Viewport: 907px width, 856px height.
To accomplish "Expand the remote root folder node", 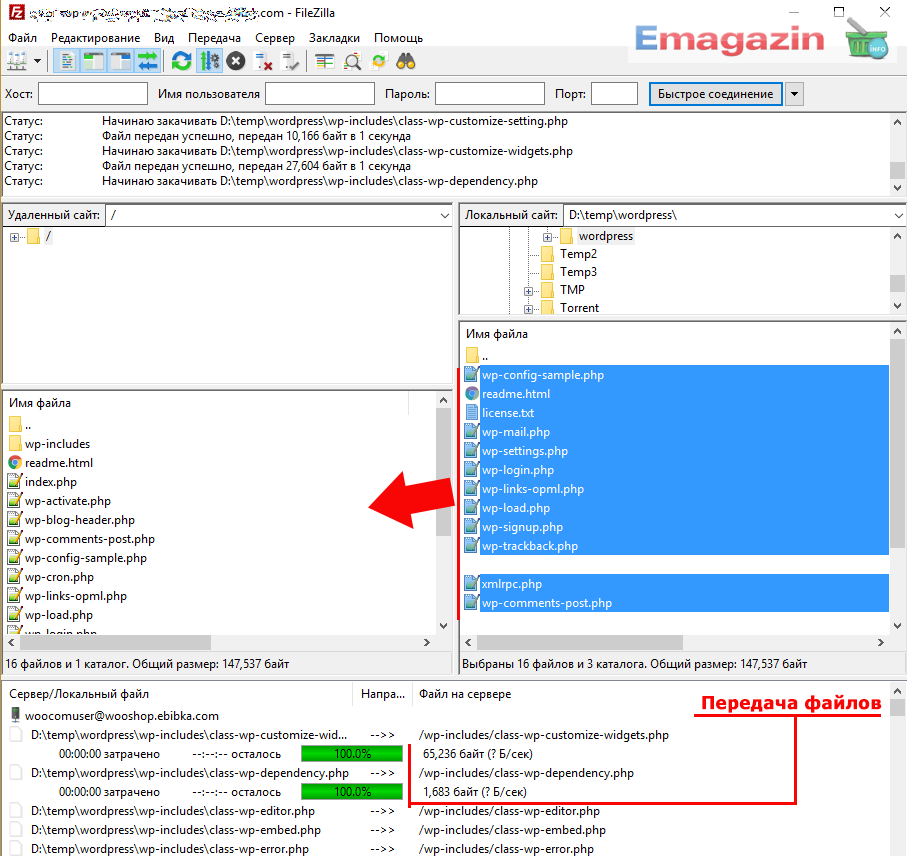I will pos(14,237).
